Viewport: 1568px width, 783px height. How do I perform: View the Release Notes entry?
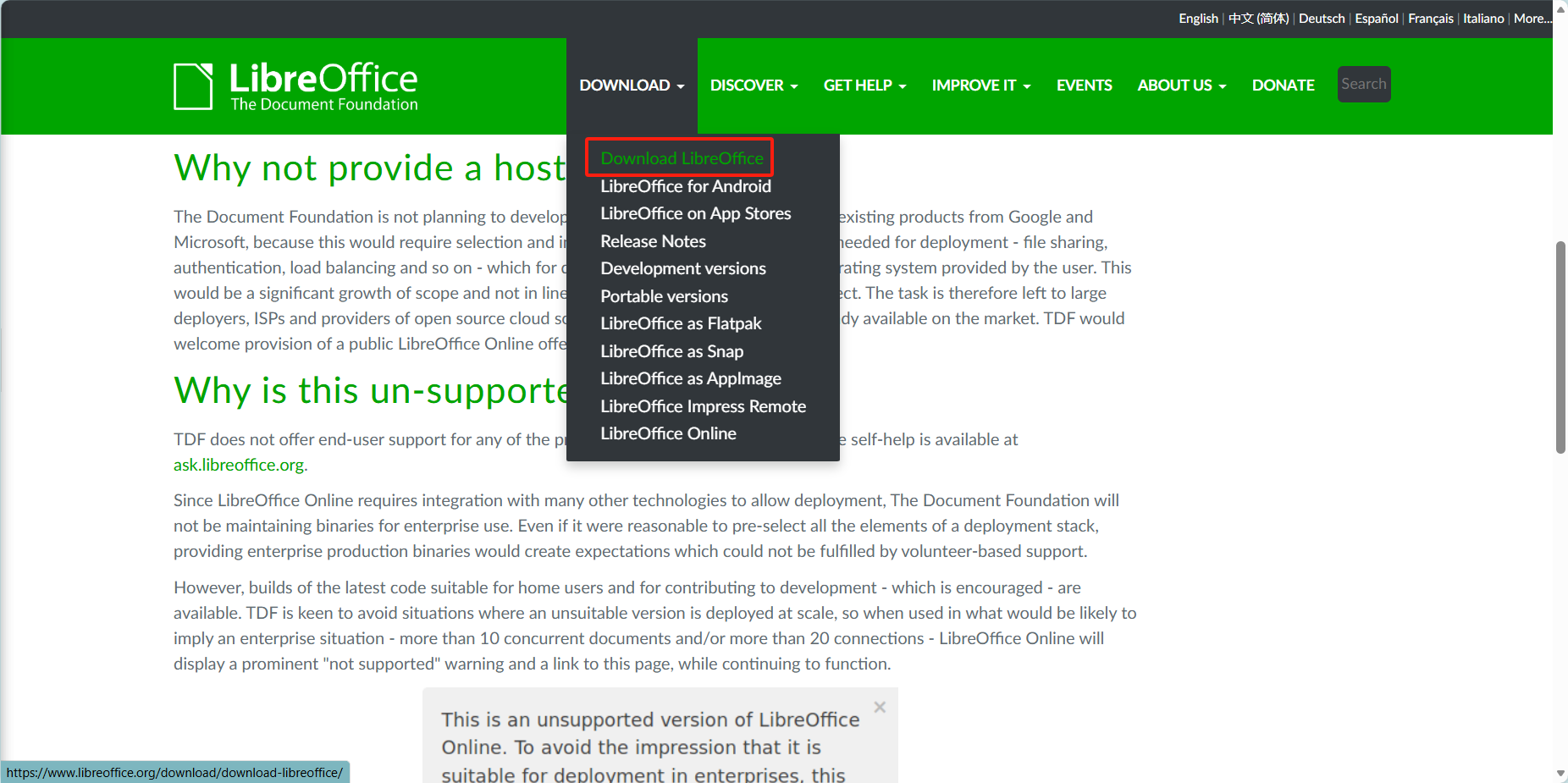coord(653,241)
